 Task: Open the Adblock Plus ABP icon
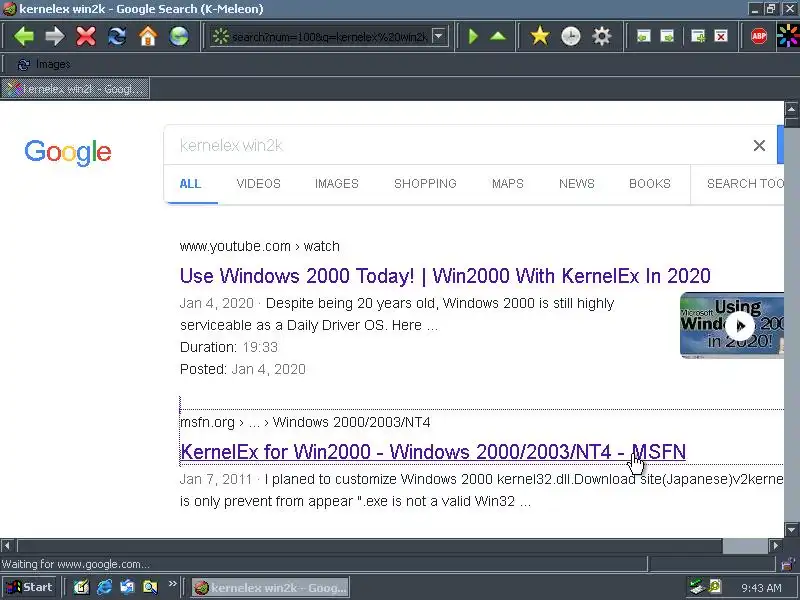pyautogui.click(x=759, y=36)
